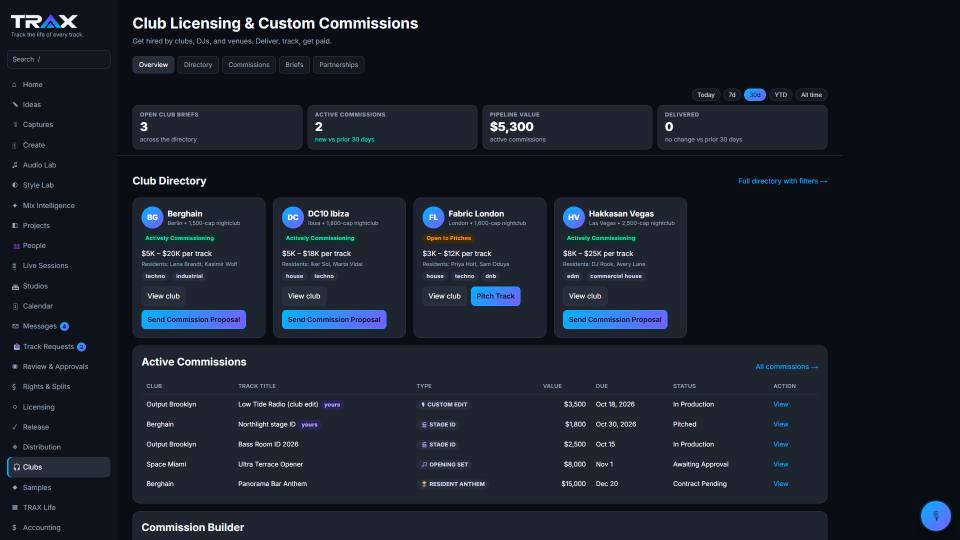The image size is (960, 540).
Task: Open the Briefs tab
Action: click(x=294, y=65)
